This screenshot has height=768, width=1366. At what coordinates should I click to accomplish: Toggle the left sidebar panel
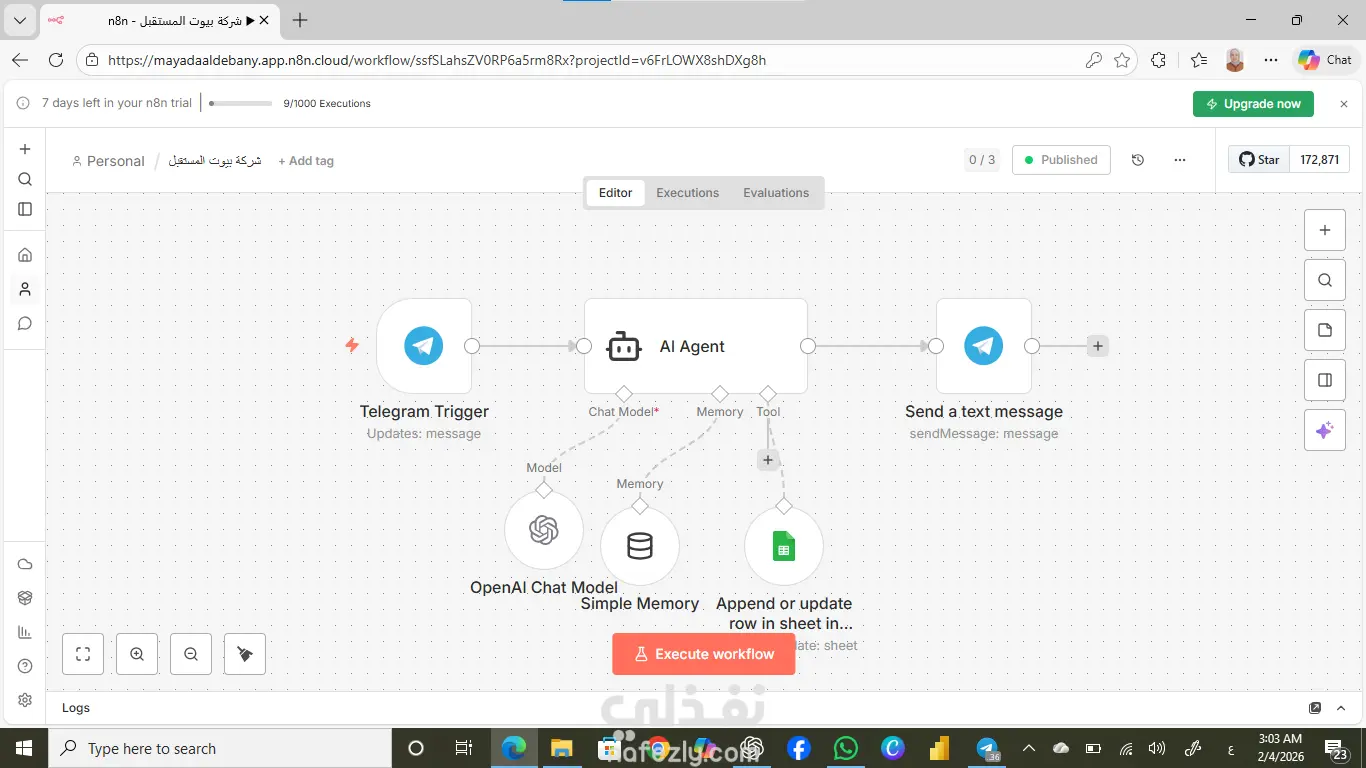[25, 209]
